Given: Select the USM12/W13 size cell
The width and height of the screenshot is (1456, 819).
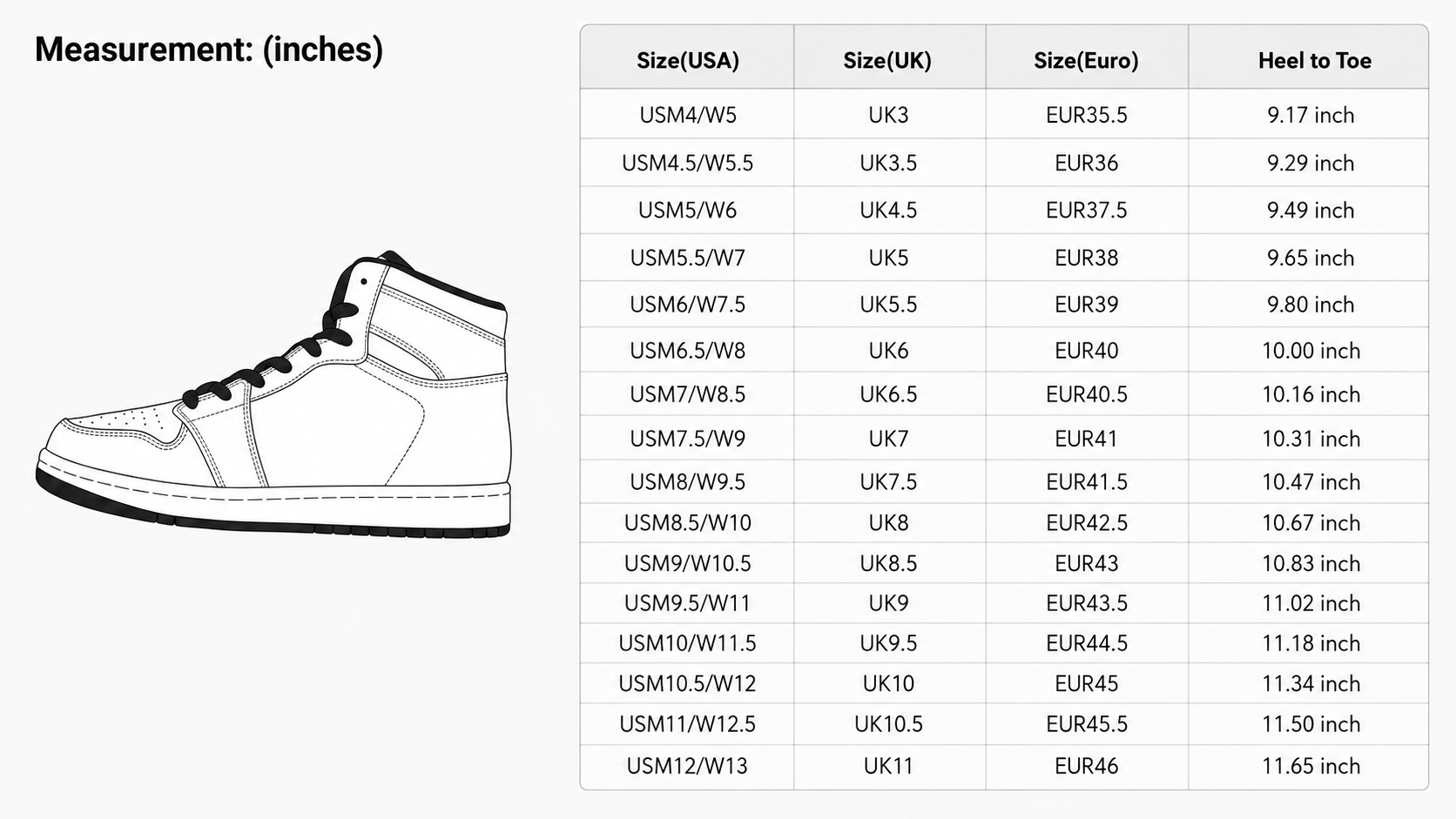Looking at the screenshot, I should coord(688,766).
